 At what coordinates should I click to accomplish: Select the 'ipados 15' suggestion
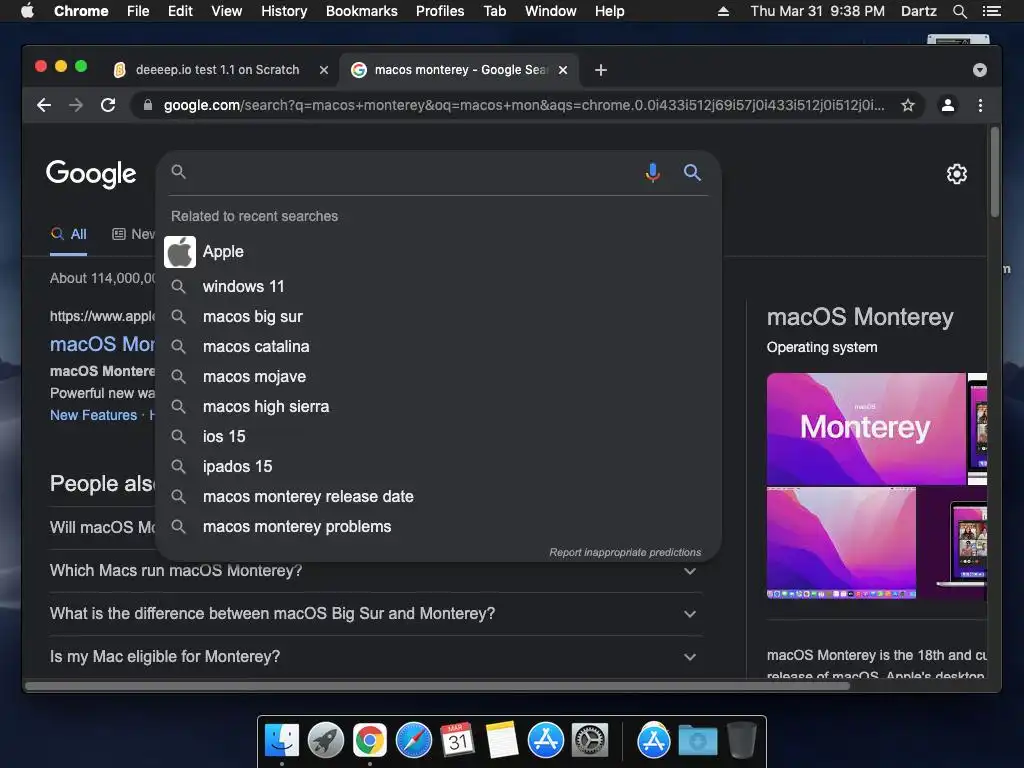click(x=438, y=467)
